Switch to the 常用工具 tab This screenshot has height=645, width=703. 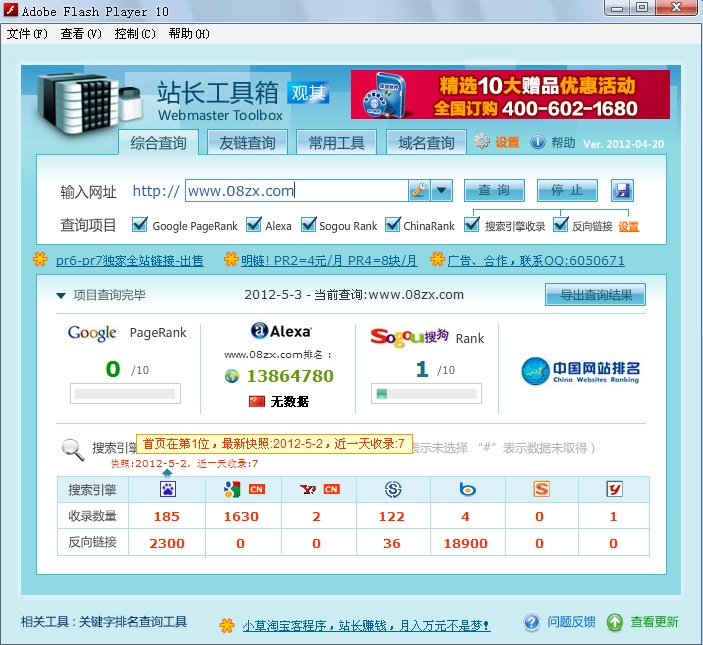pos(336,143)
